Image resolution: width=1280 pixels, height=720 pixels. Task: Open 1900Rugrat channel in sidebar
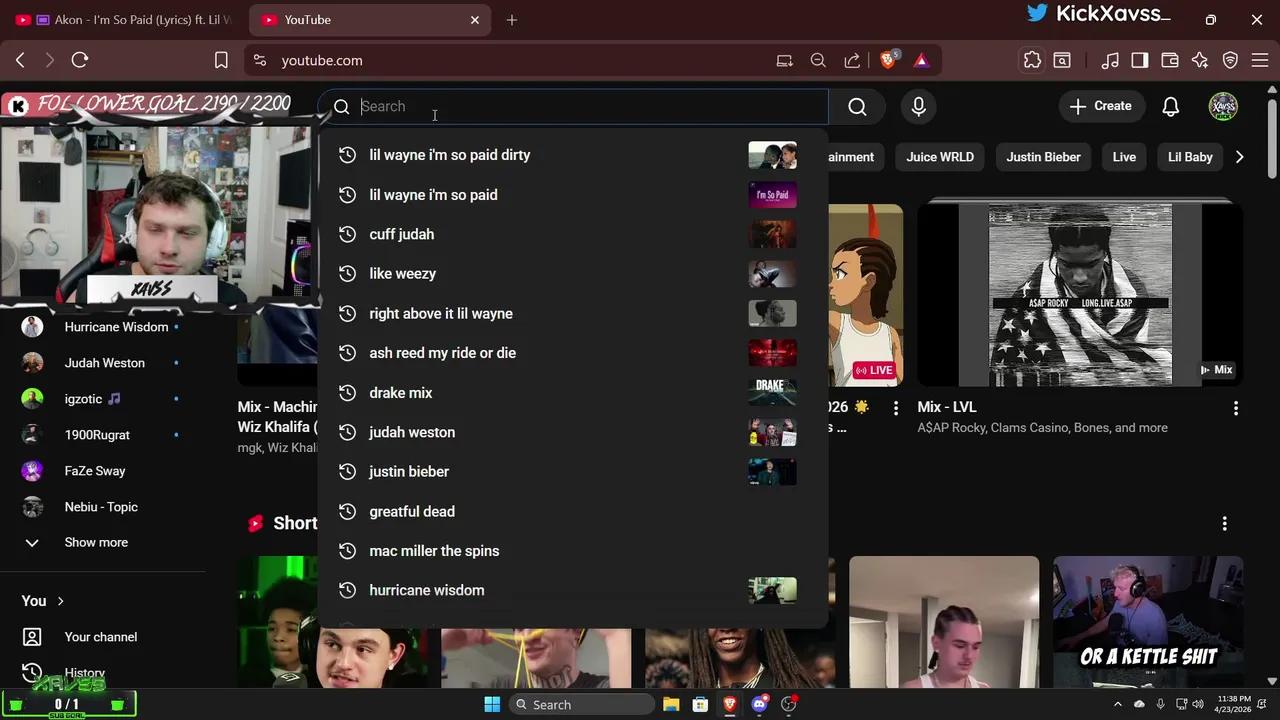point(104,435)
